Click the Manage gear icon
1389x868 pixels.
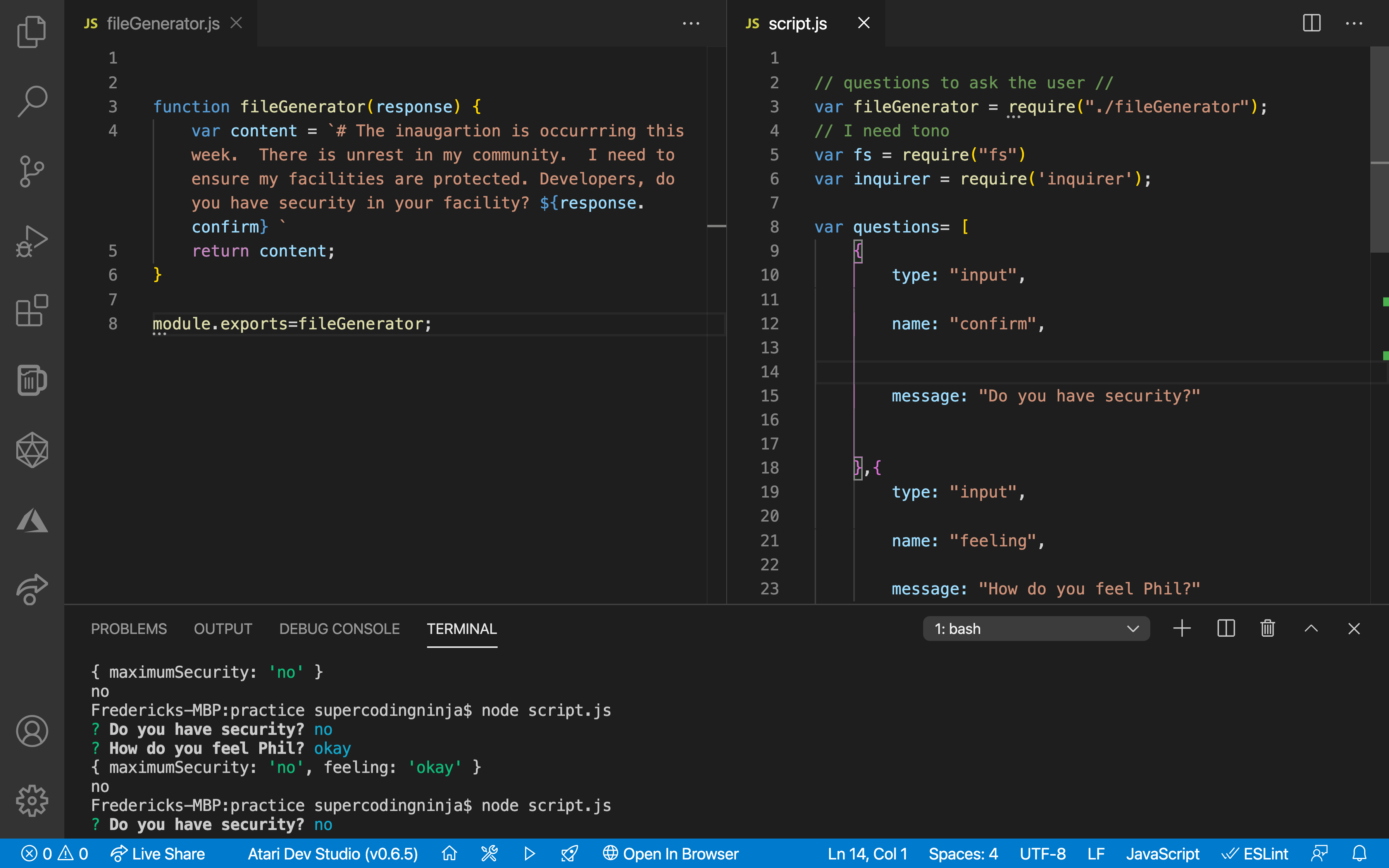point(31,800)
